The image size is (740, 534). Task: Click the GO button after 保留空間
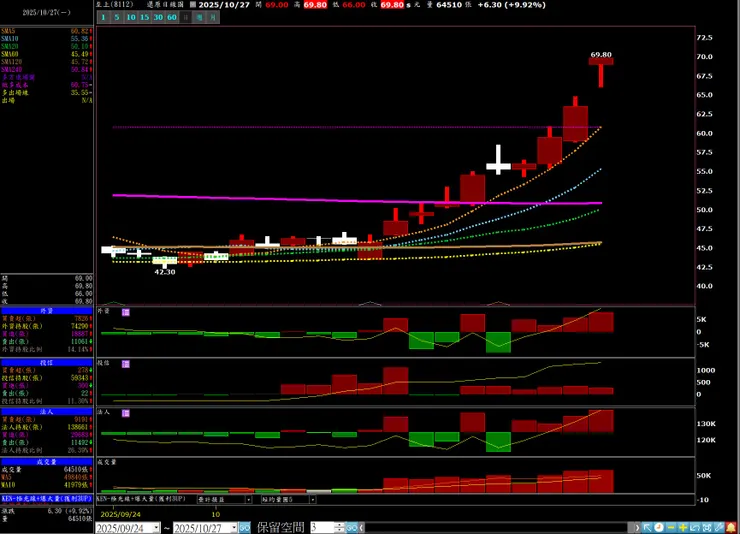pos(351,528)
